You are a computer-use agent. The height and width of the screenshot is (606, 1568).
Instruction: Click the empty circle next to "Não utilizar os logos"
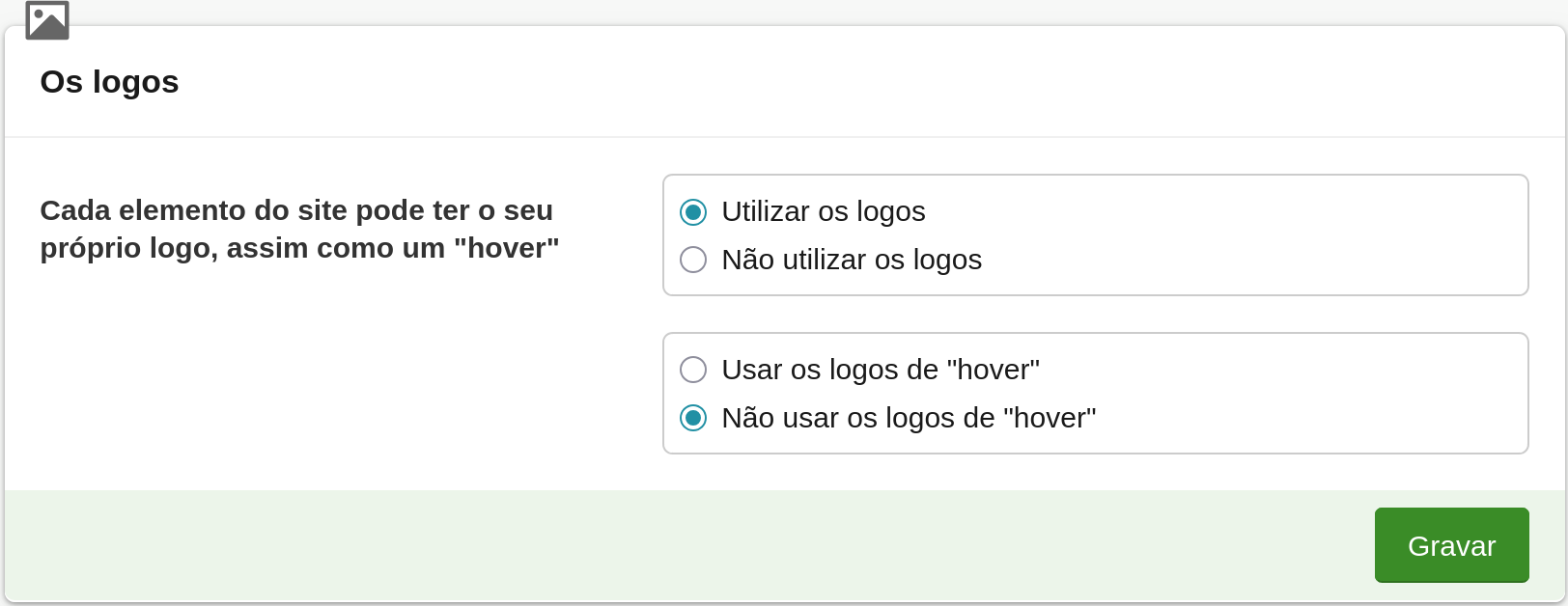(x=693, y=260)
